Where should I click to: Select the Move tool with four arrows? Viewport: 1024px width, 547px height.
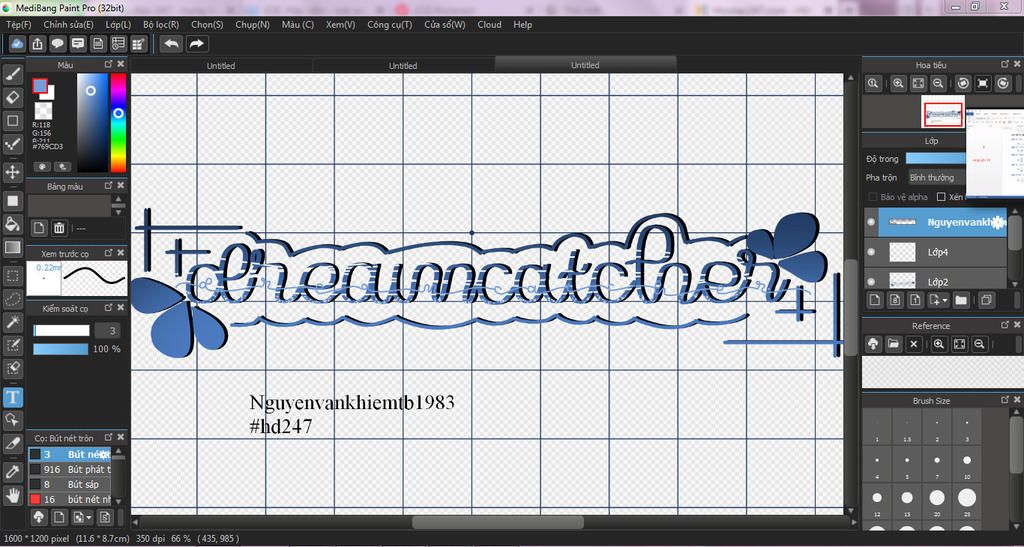point(13,172)
